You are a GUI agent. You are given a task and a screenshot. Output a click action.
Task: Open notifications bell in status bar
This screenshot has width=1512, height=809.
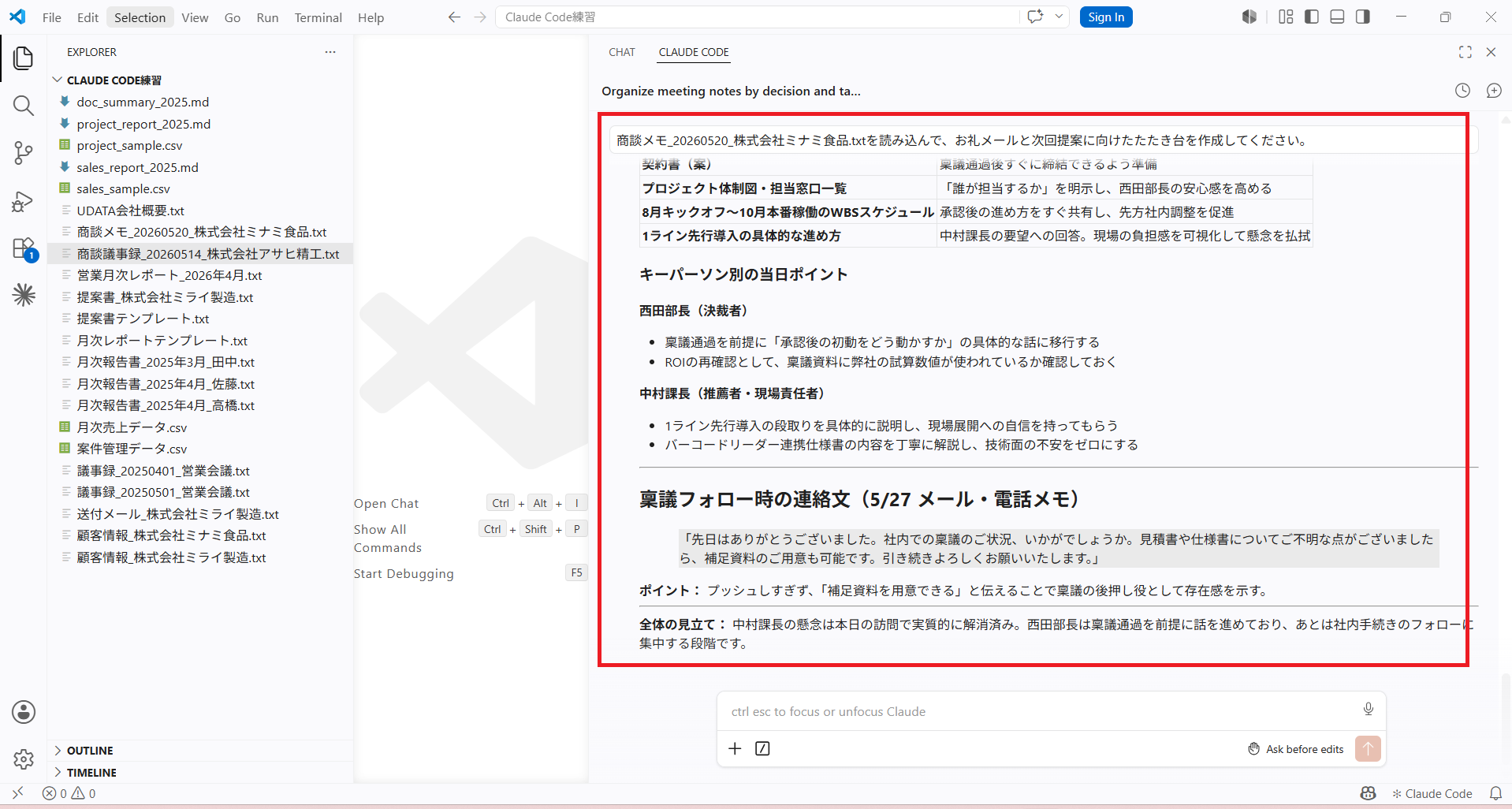(x=1495, y=793)
